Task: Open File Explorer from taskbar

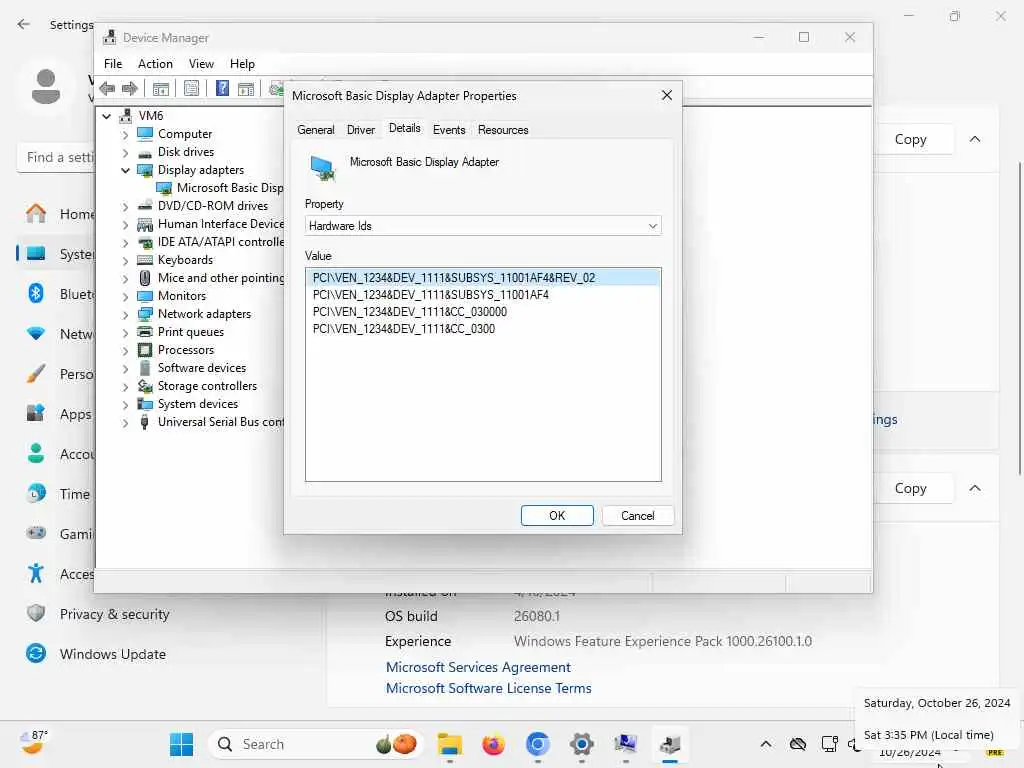Action: tap(450, 744)
